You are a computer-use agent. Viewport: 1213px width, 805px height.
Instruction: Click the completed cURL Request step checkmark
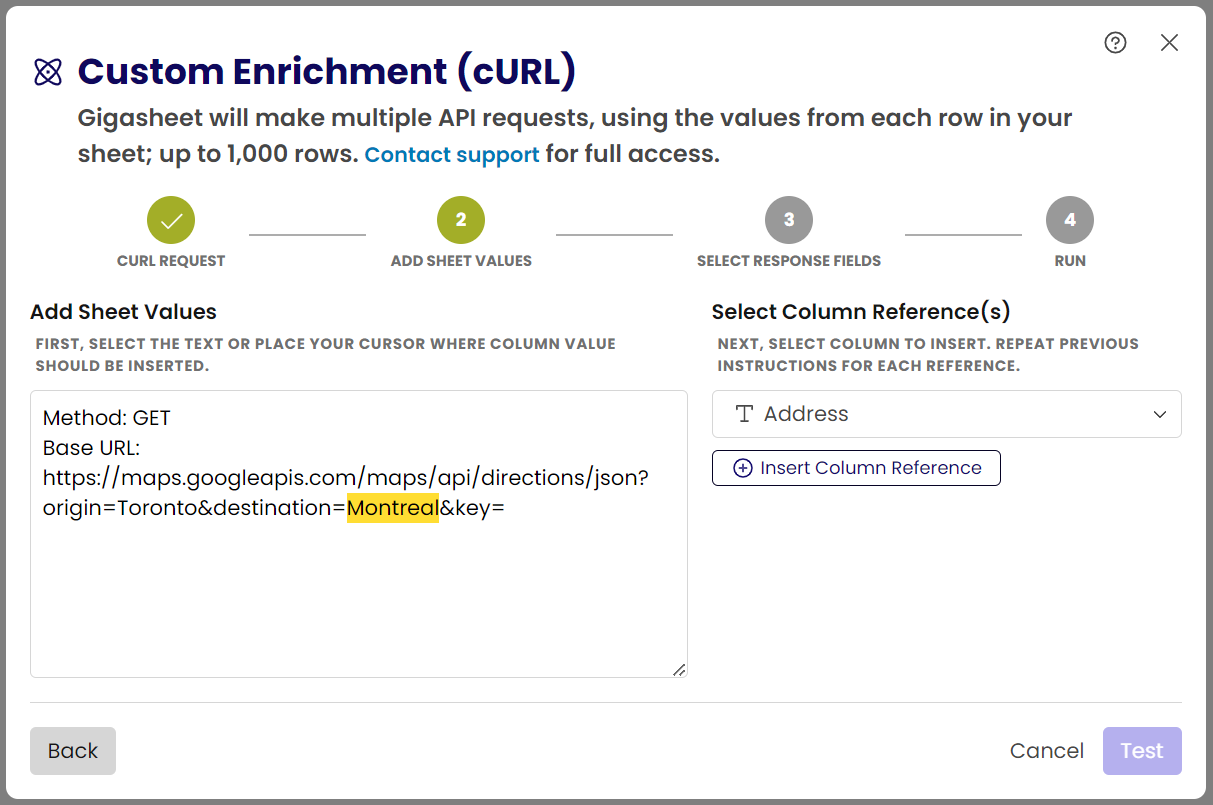tap(171, 220)
